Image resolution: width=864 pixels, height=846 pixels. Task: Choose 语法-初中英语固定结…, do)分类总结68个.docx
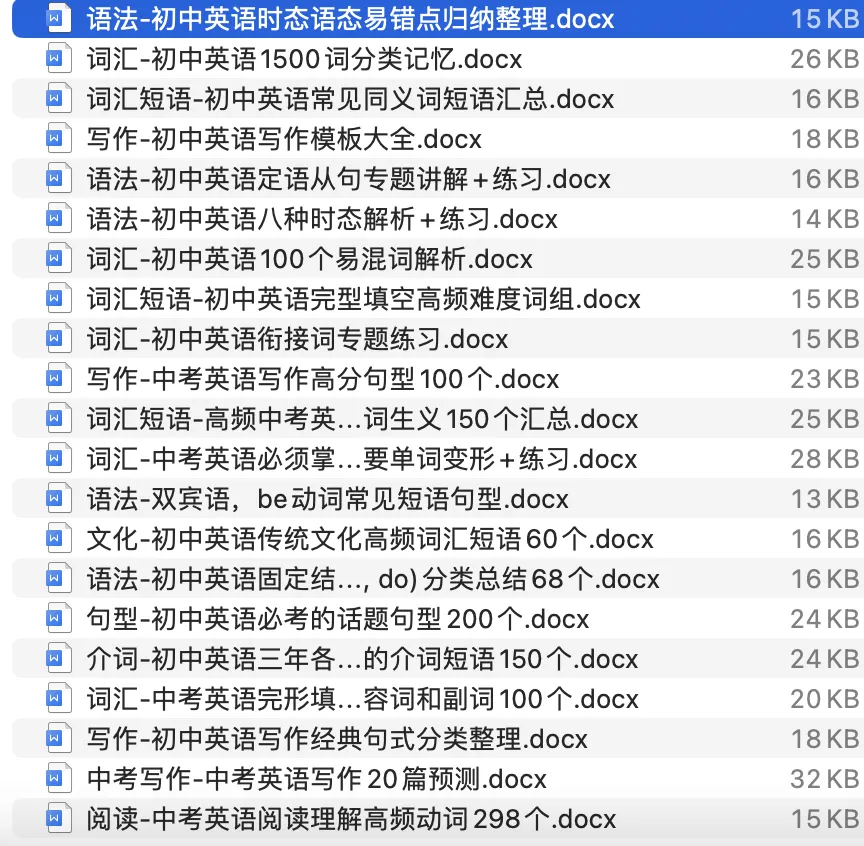click(x=373, y=579)
